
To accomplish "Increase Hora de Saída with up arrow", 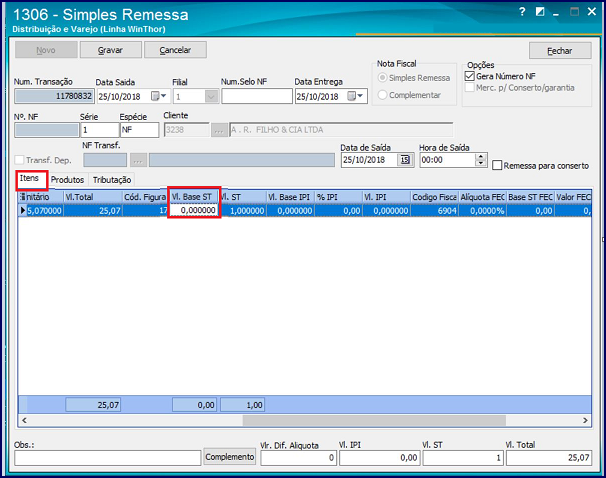I will coord(480,156).
